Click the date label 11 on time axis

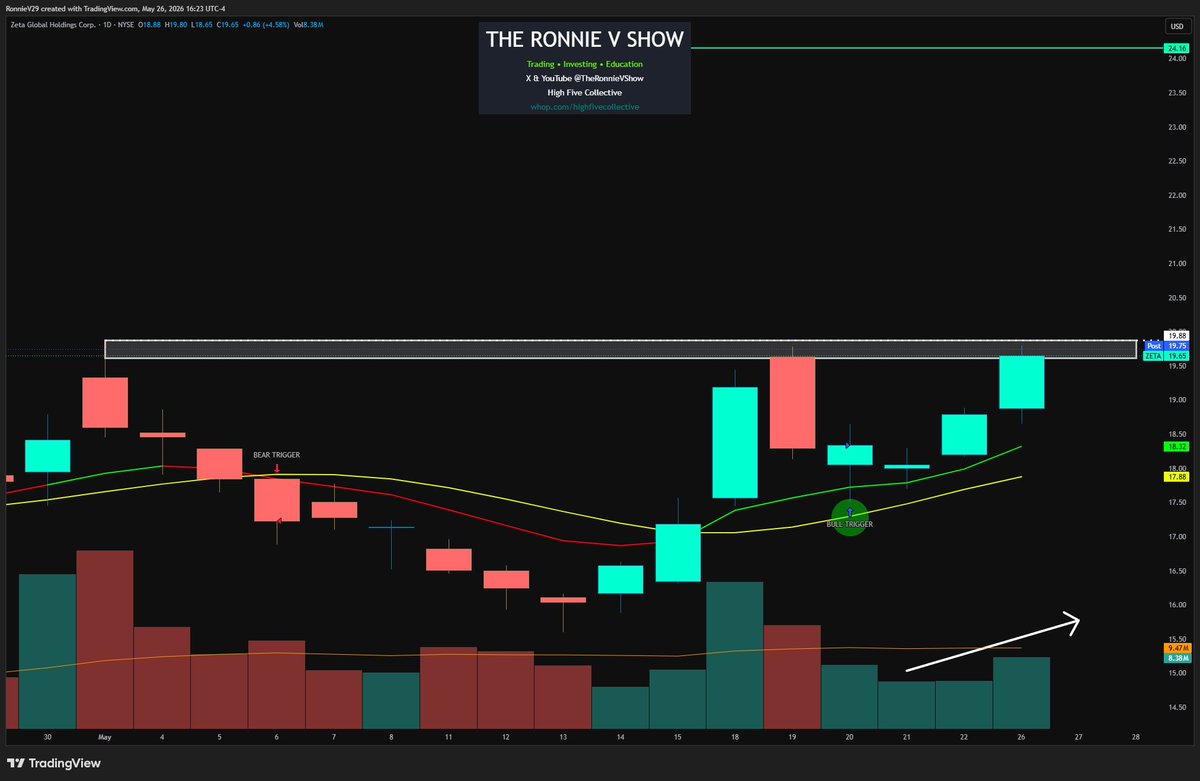[449, 736]
